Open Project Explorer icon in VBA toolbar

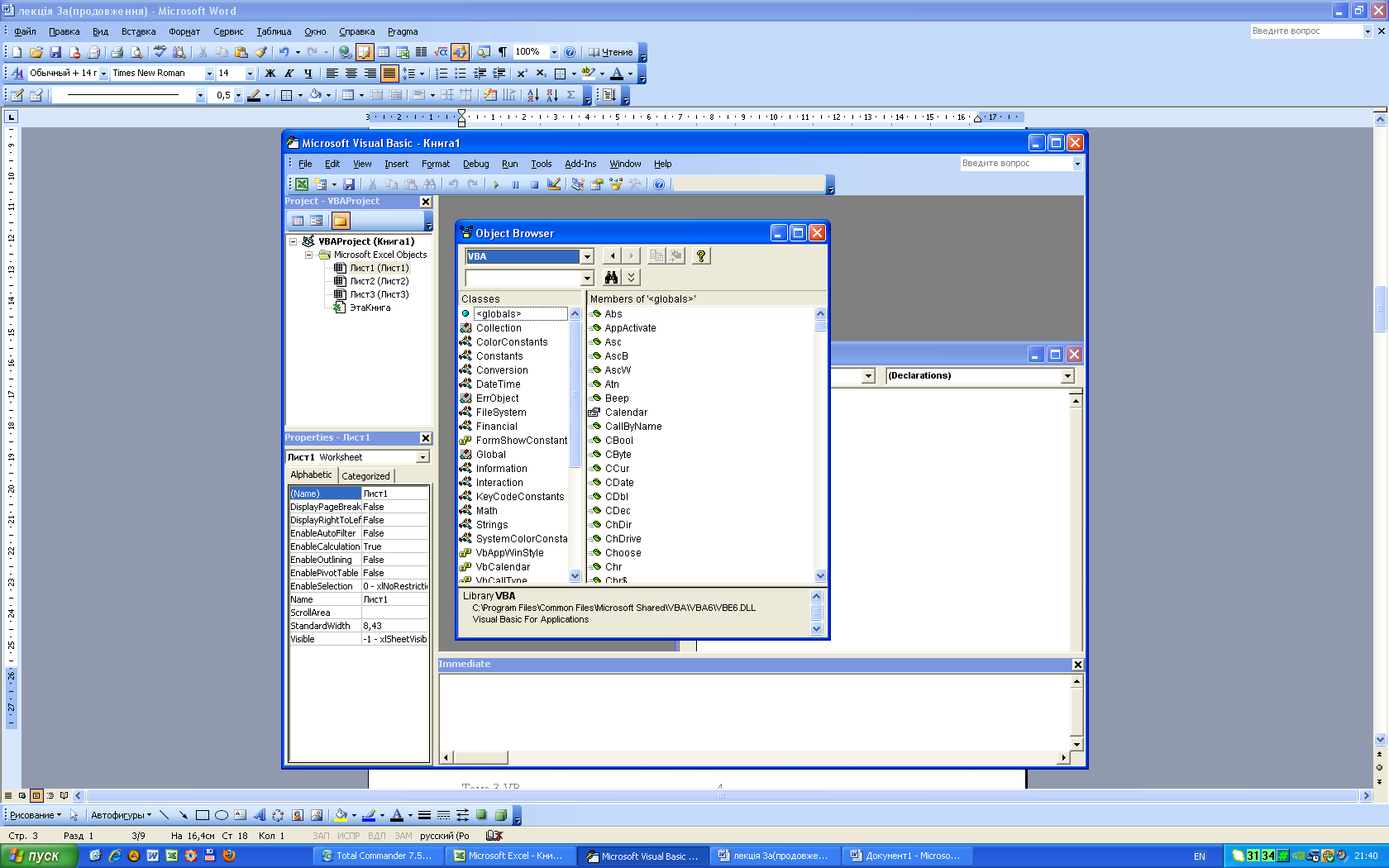[578, 184]
